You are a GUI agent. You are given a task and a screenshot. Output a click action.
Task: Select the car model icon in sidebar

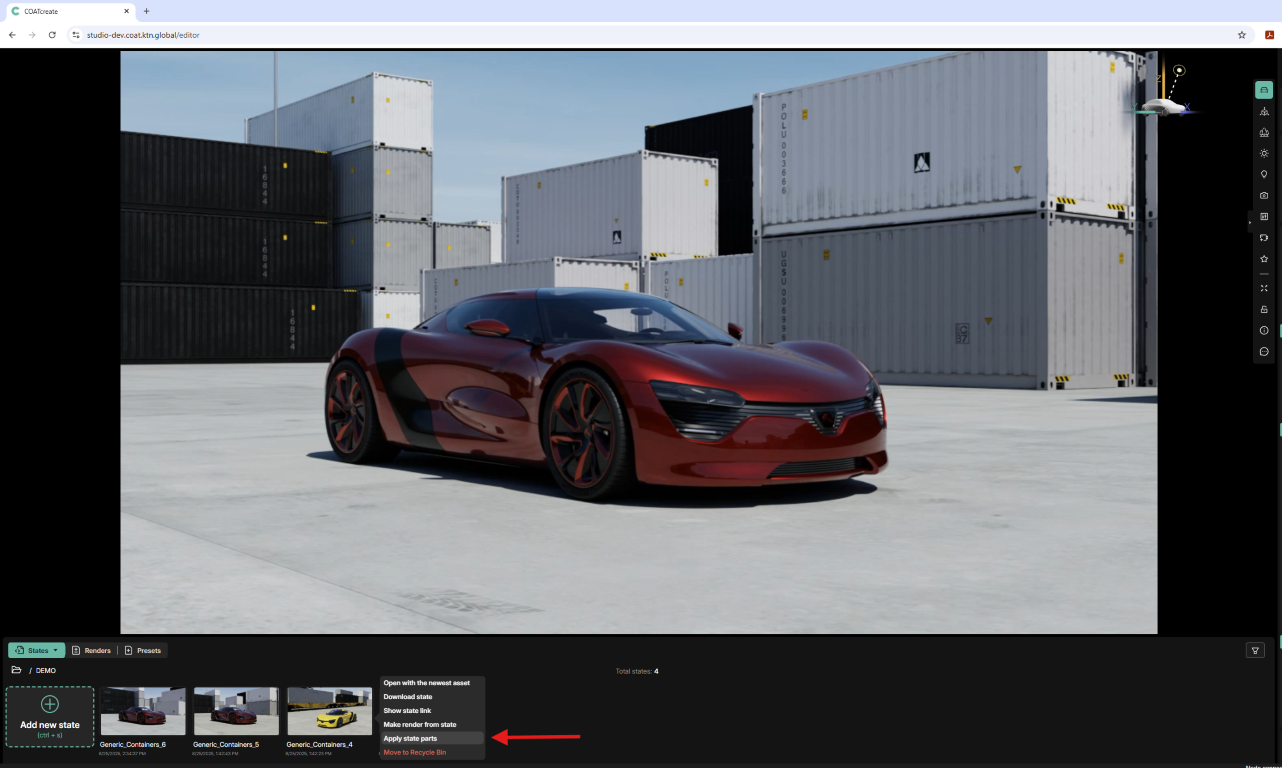(x=1264, y=90)
